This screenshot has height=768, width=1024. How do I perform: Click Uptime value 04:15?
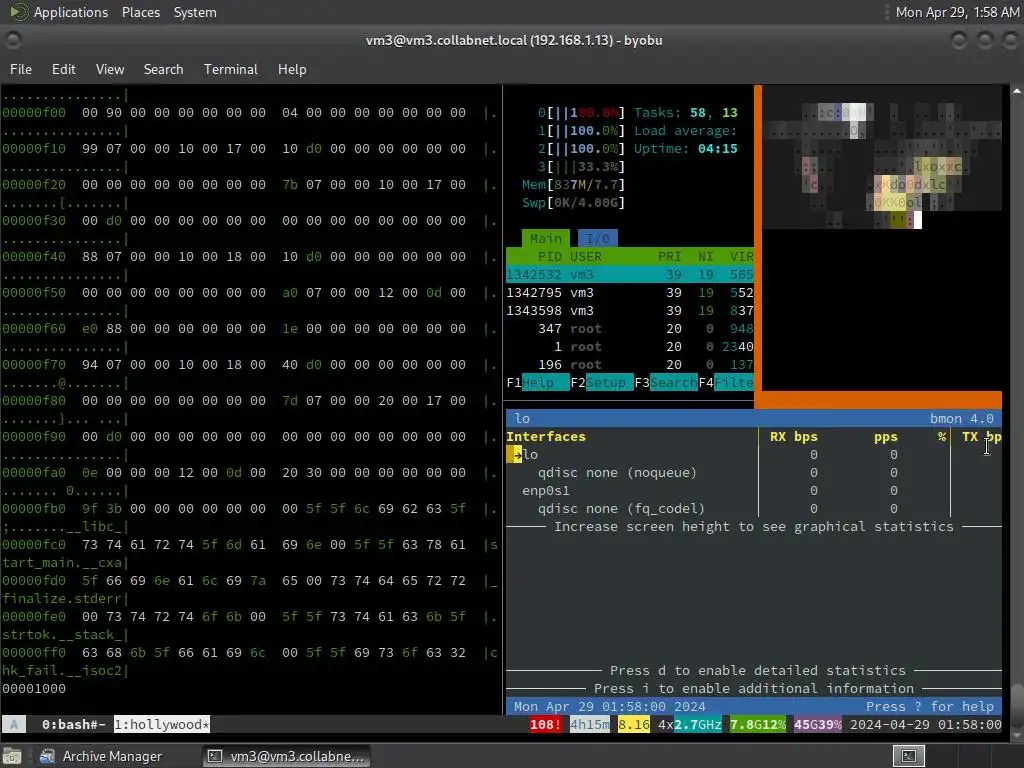coord(717,149)
